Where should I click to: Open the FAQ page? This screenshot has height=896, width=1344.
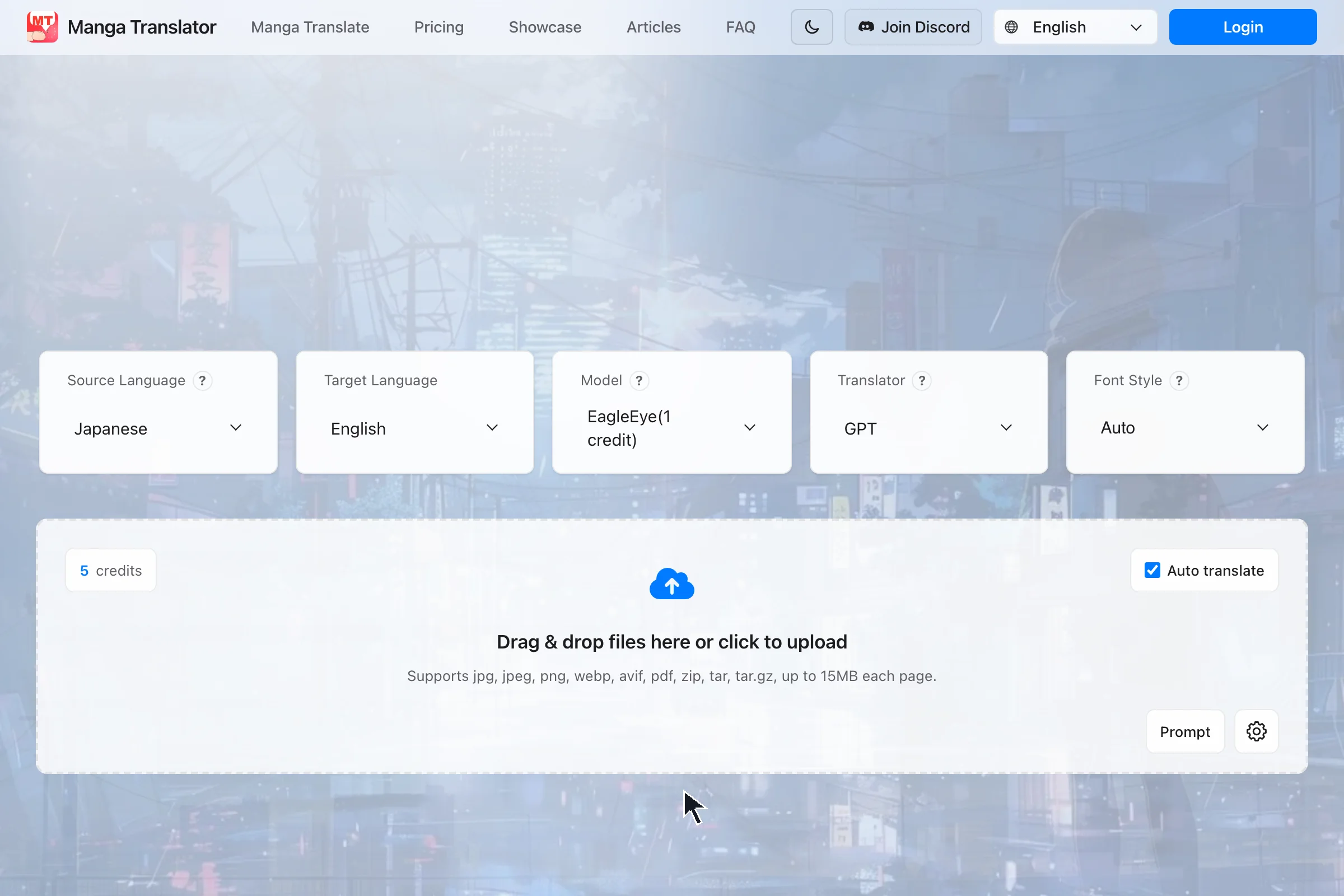coord(740,27)
